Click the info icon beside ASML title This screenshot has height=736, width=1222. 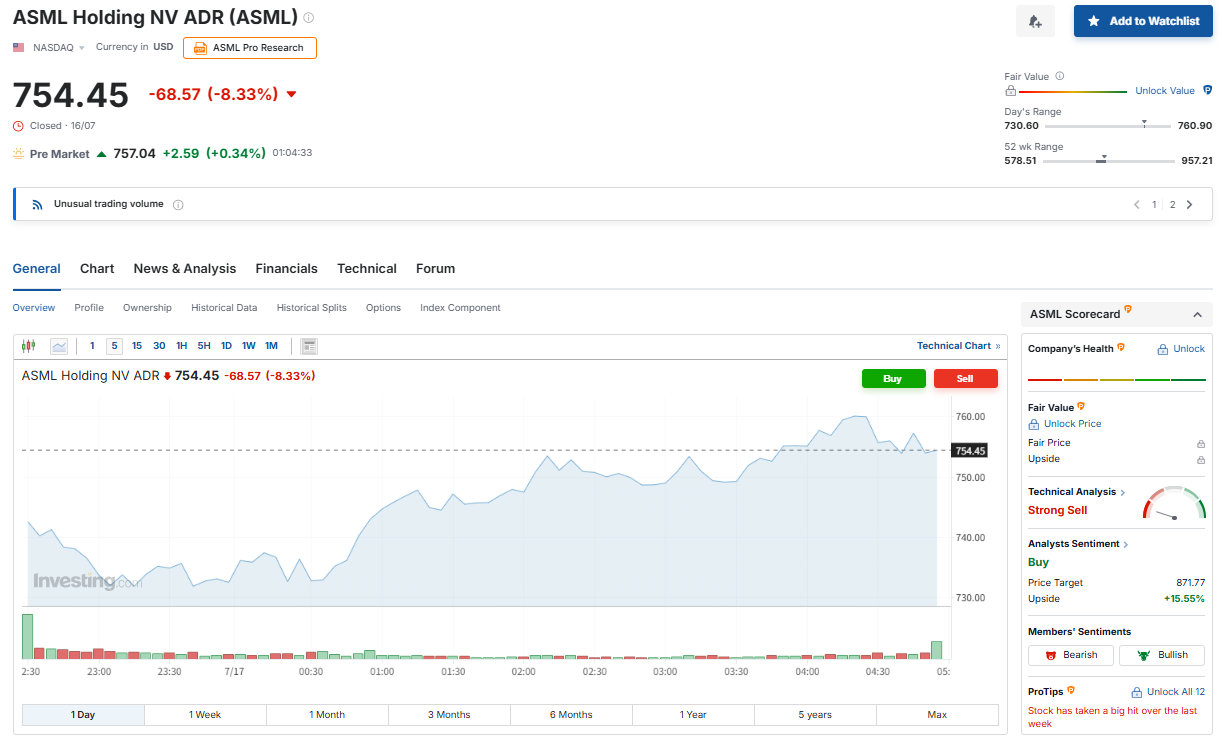pyautogui.click(x=309, y=18)
